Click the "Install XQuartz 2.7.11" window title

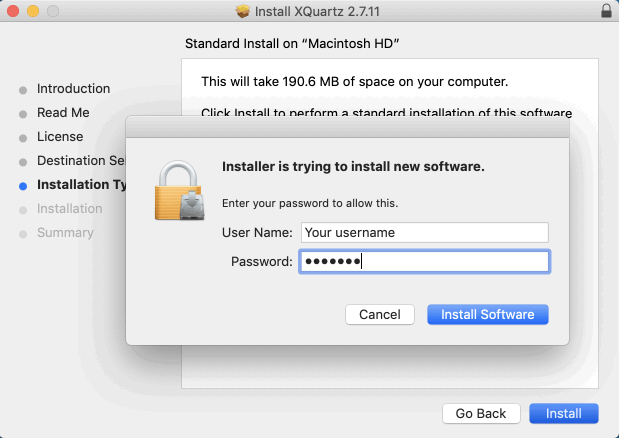tap(317, 11)
